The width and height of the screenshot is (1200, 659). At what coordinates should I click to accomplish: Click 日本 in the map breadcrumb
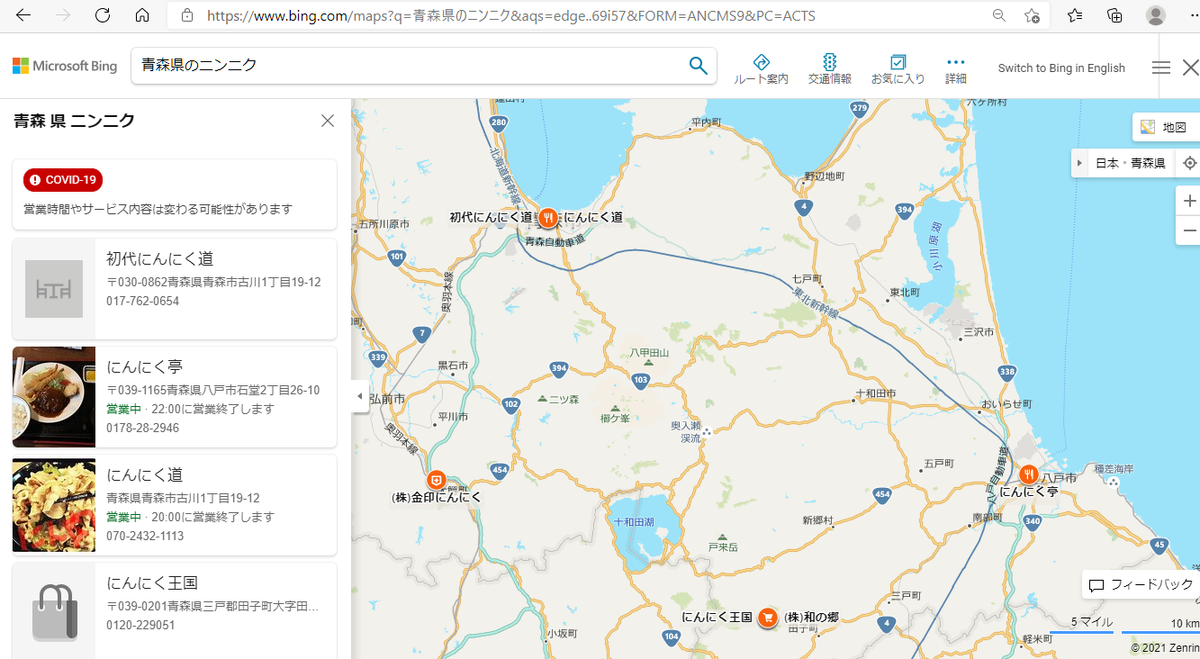point(1106,163)
